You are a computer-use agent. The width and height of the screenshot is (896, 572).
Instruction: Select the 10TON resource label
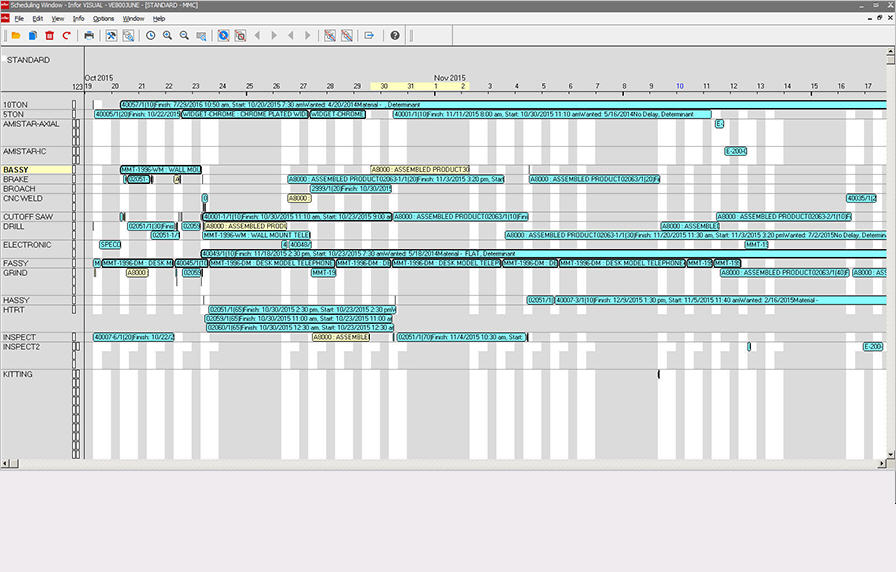point(15,105)
